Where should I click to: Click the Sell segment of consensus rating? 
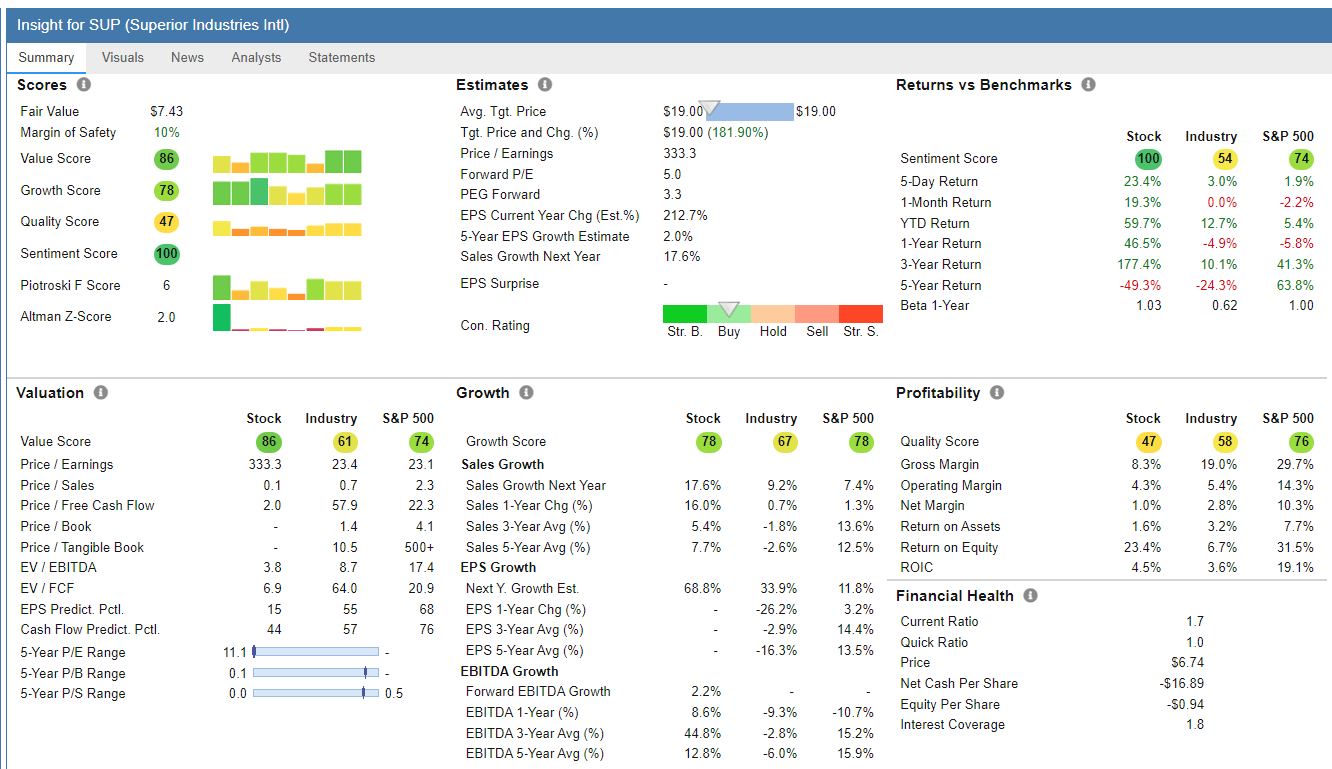coord(817,314)
